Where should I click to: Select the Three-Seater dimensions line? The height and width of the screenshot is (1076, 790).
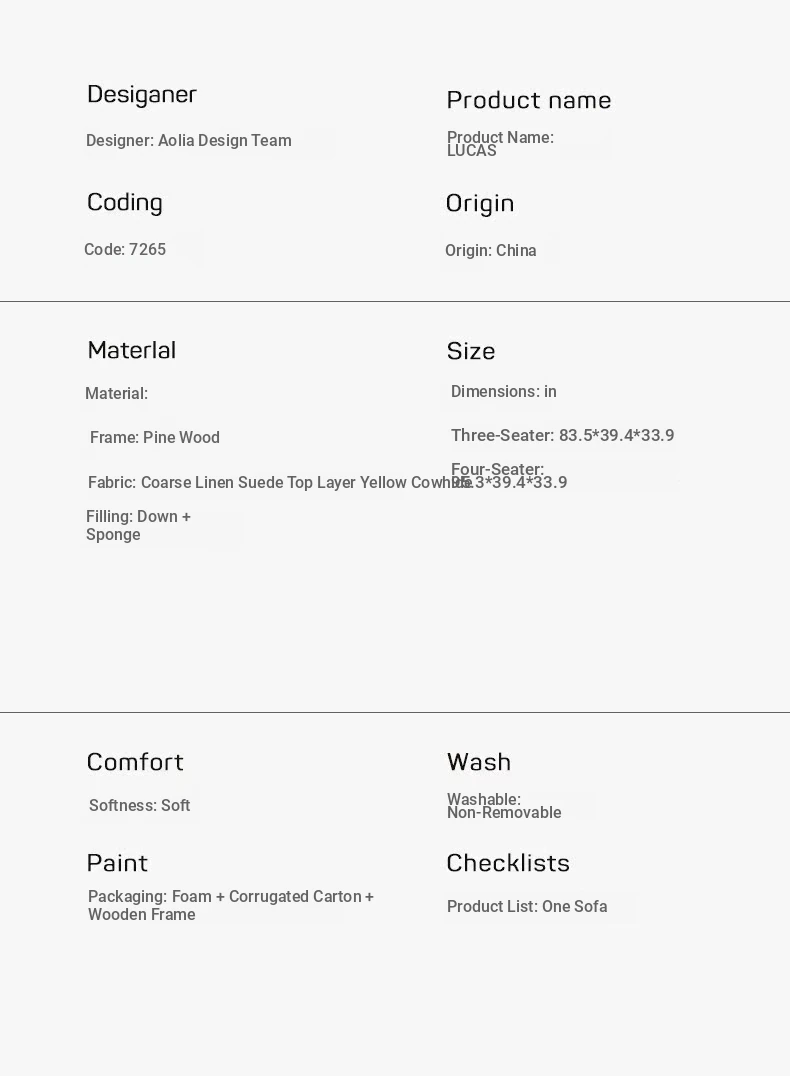(562, 436)
